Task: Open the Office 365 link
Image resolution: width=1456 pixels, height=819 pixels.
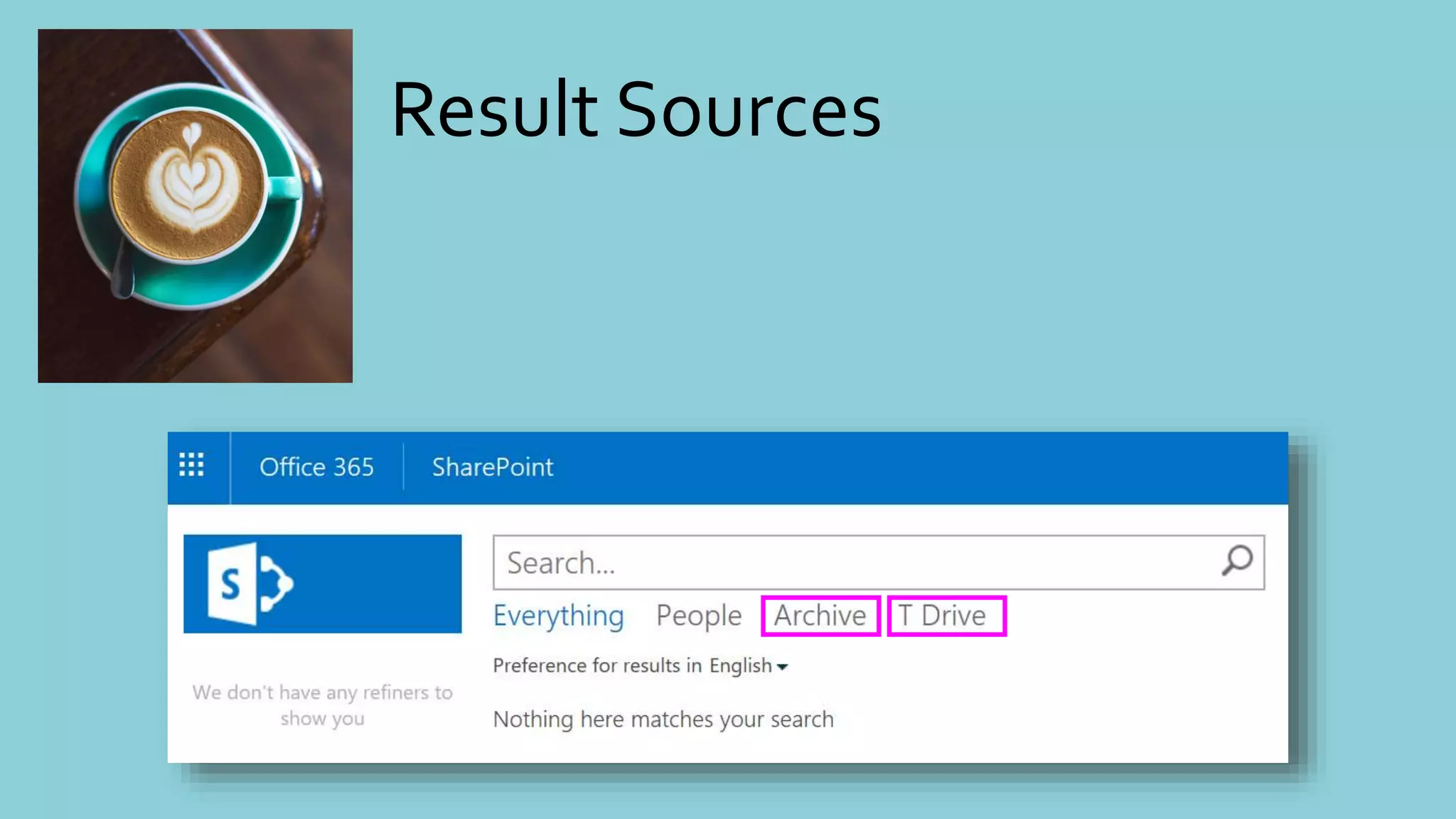Action: point(316,467)
